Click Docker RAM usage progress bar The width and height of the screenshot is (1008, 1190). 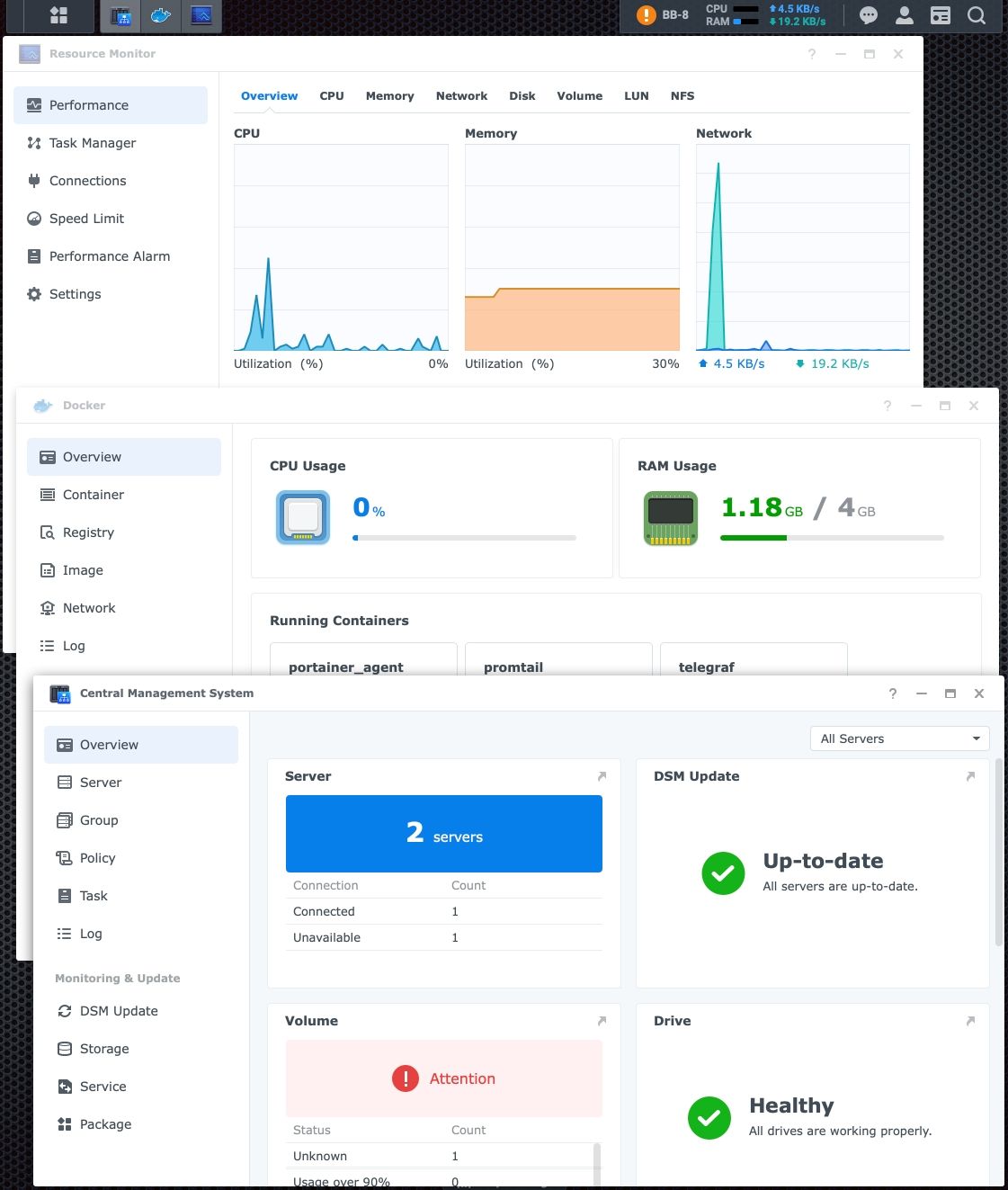click(833, 538)
